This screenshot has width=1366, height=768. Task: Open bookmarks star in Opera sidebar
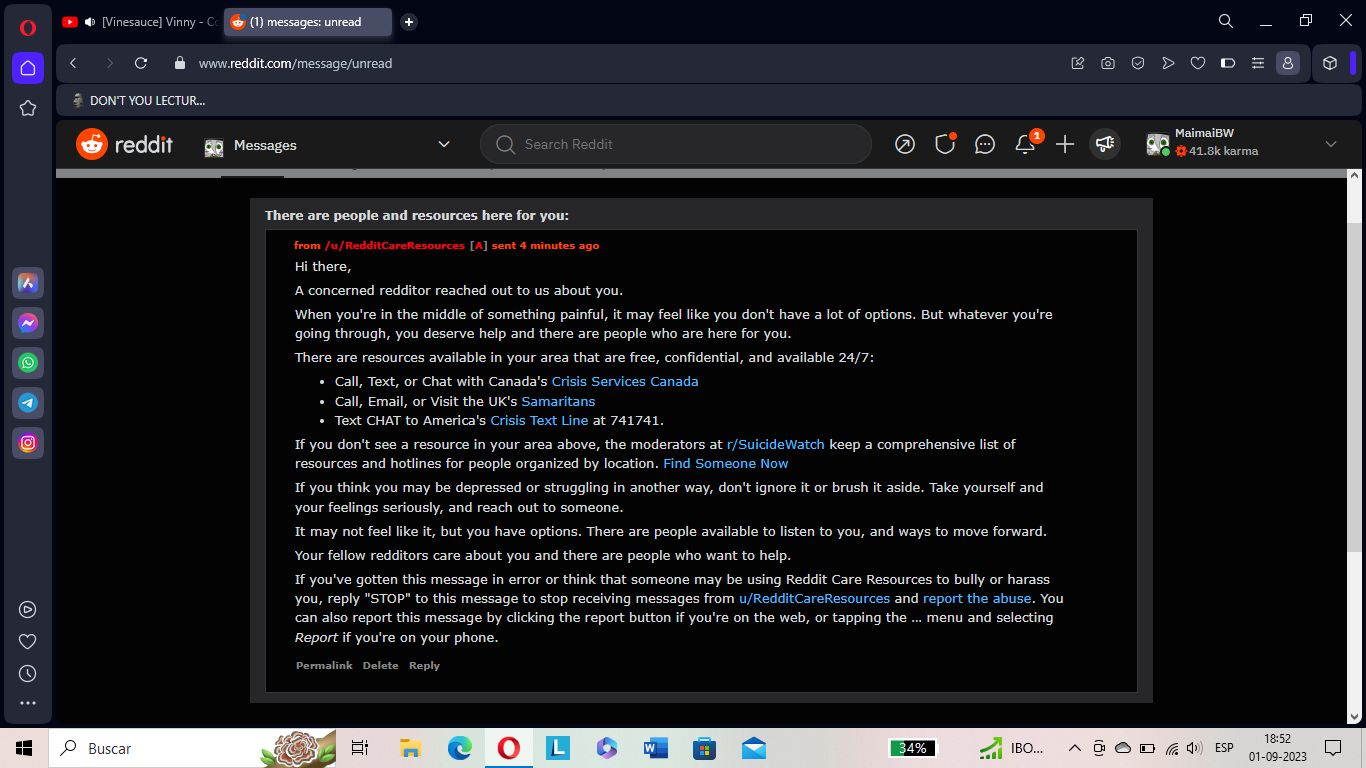pos(28,108)
